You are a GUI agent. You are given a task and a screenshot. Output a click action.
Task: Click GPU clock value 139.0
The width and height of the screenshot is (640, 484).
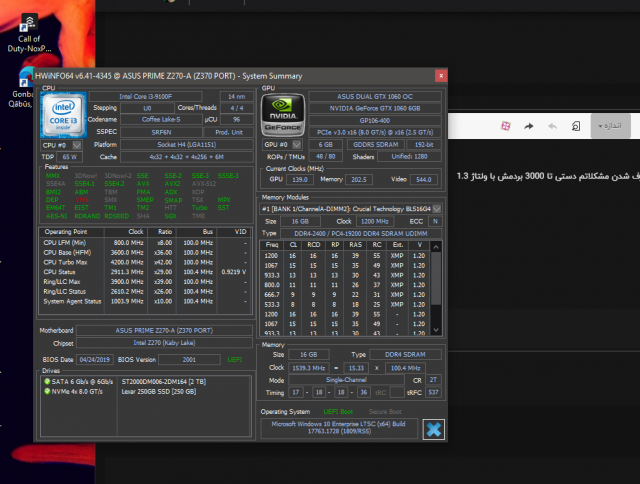tap(300, 180)
